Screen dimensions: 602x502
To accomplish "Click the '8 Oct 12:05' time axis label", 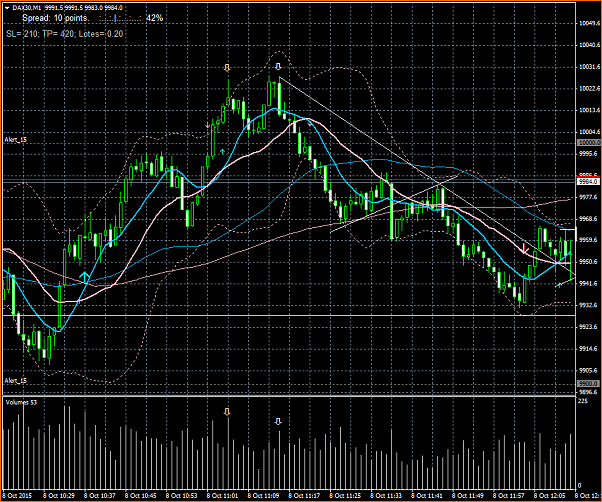I will [x=550, y=495].
